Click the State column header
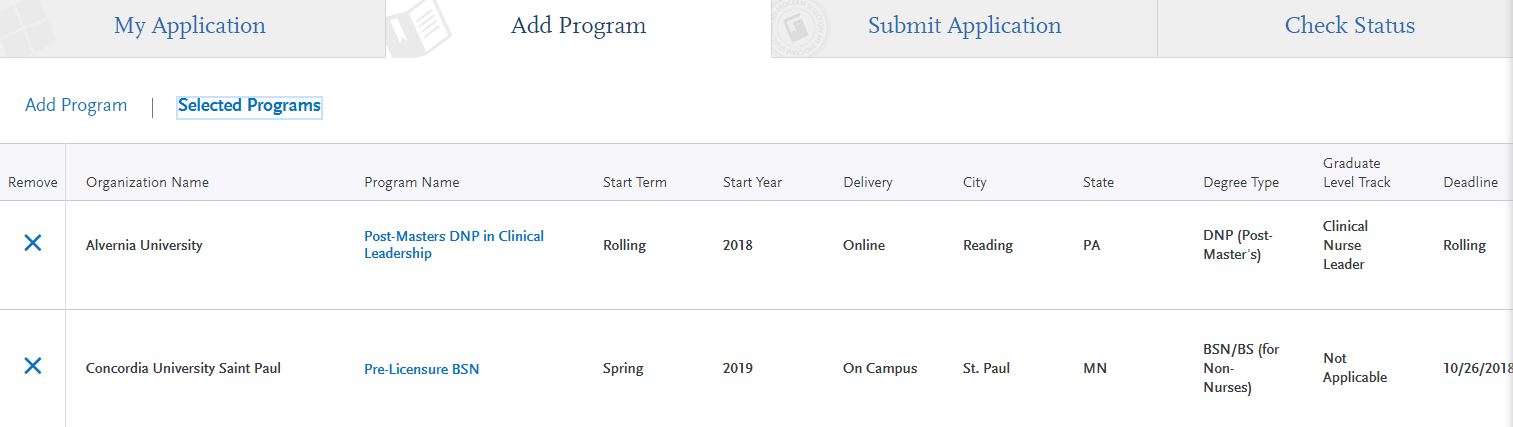This screenshot has width=1513, height=427. 1098,182
